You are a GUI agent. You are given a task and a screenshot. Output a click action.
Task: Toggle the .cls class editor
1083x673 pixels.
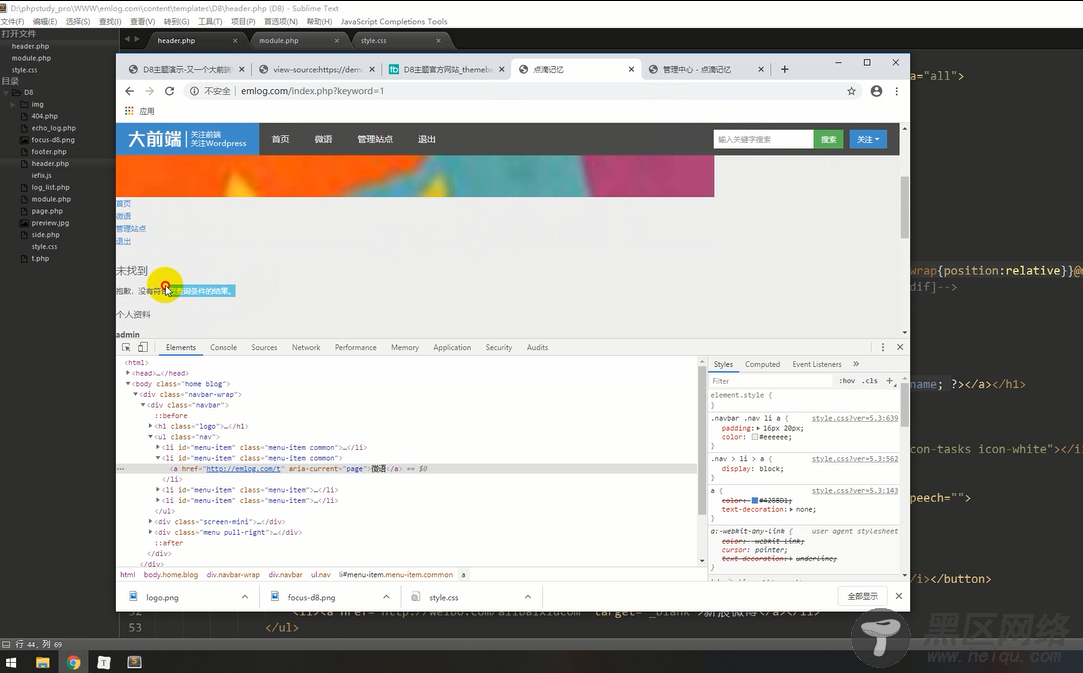click(x=870, y=381)
